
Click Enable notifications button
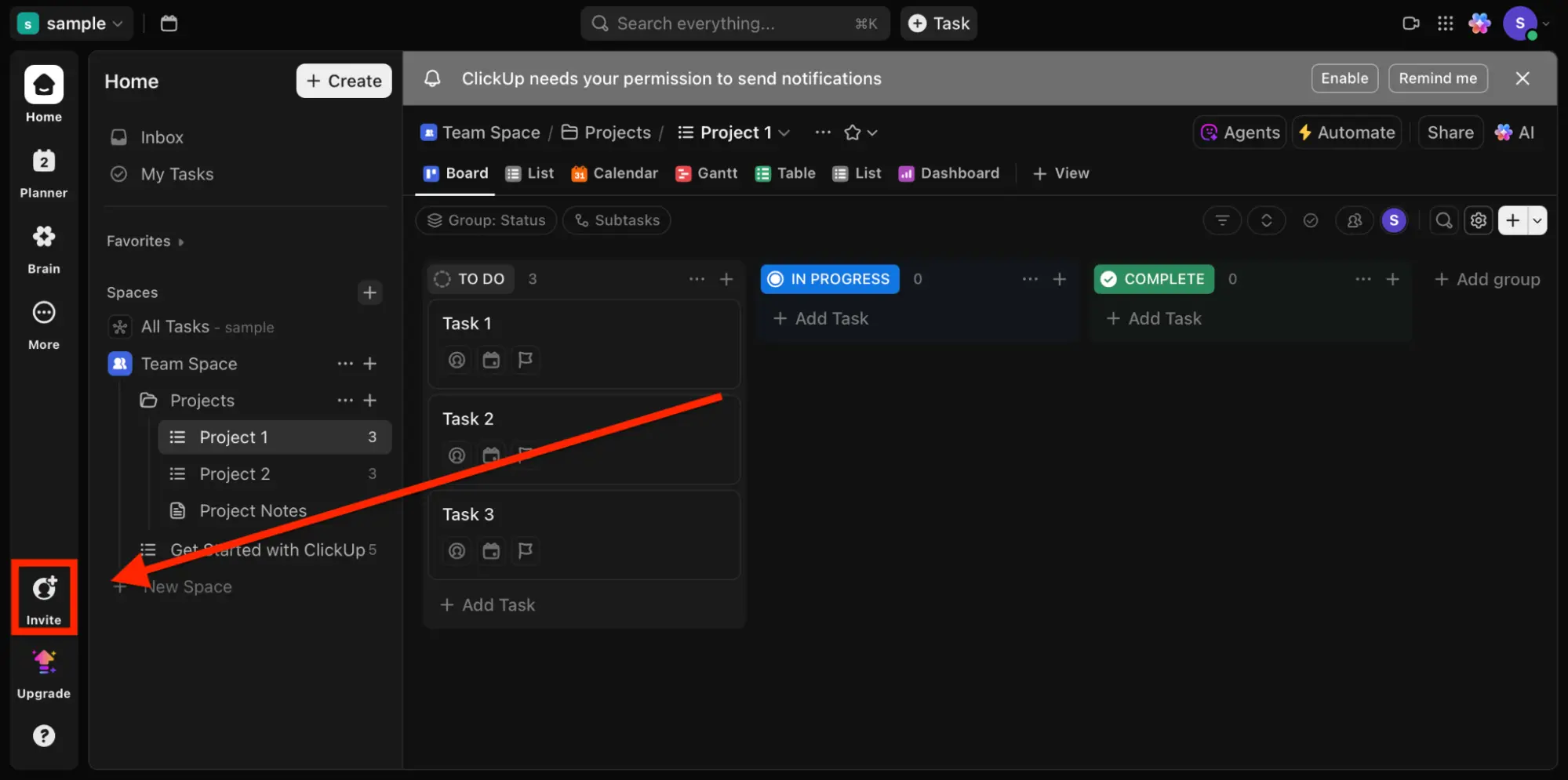[x=1344, y=78]
